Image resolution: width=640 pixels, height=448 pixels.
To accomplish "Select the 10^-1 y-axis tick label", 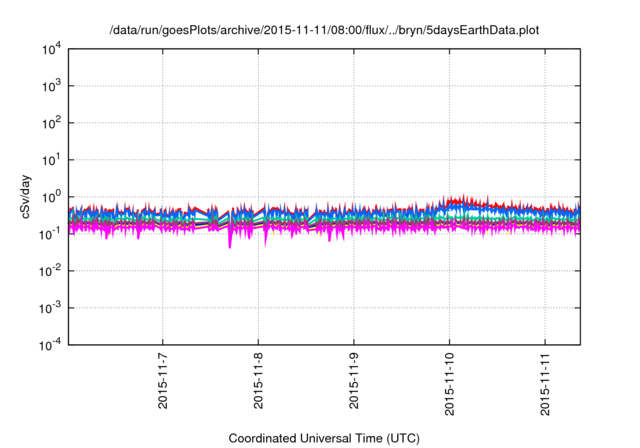I will [x=50, y=234].
